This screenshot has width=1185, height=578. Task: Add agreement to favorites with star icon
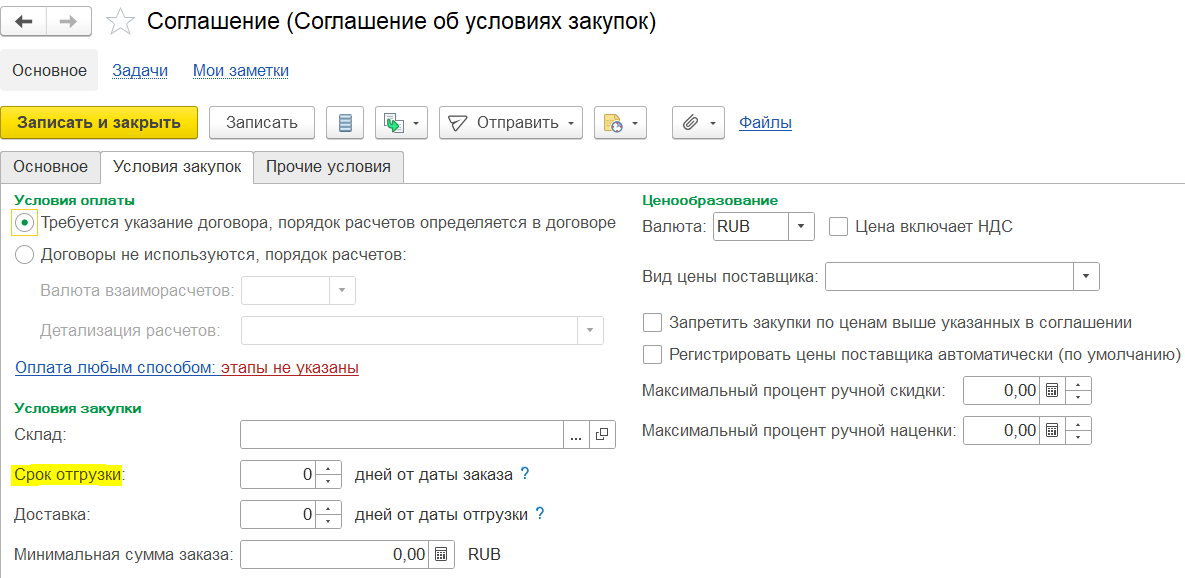pos(120,22)
